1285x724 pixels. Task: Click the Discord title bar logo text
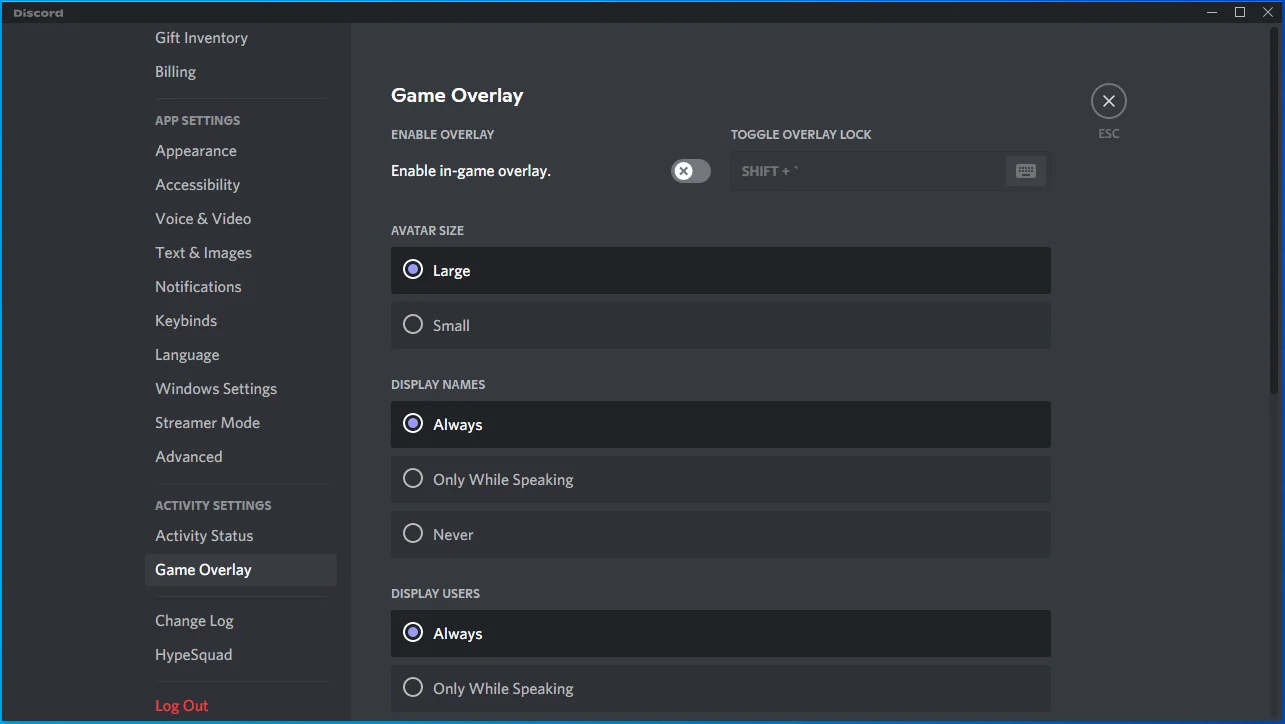tap(38, 13)
